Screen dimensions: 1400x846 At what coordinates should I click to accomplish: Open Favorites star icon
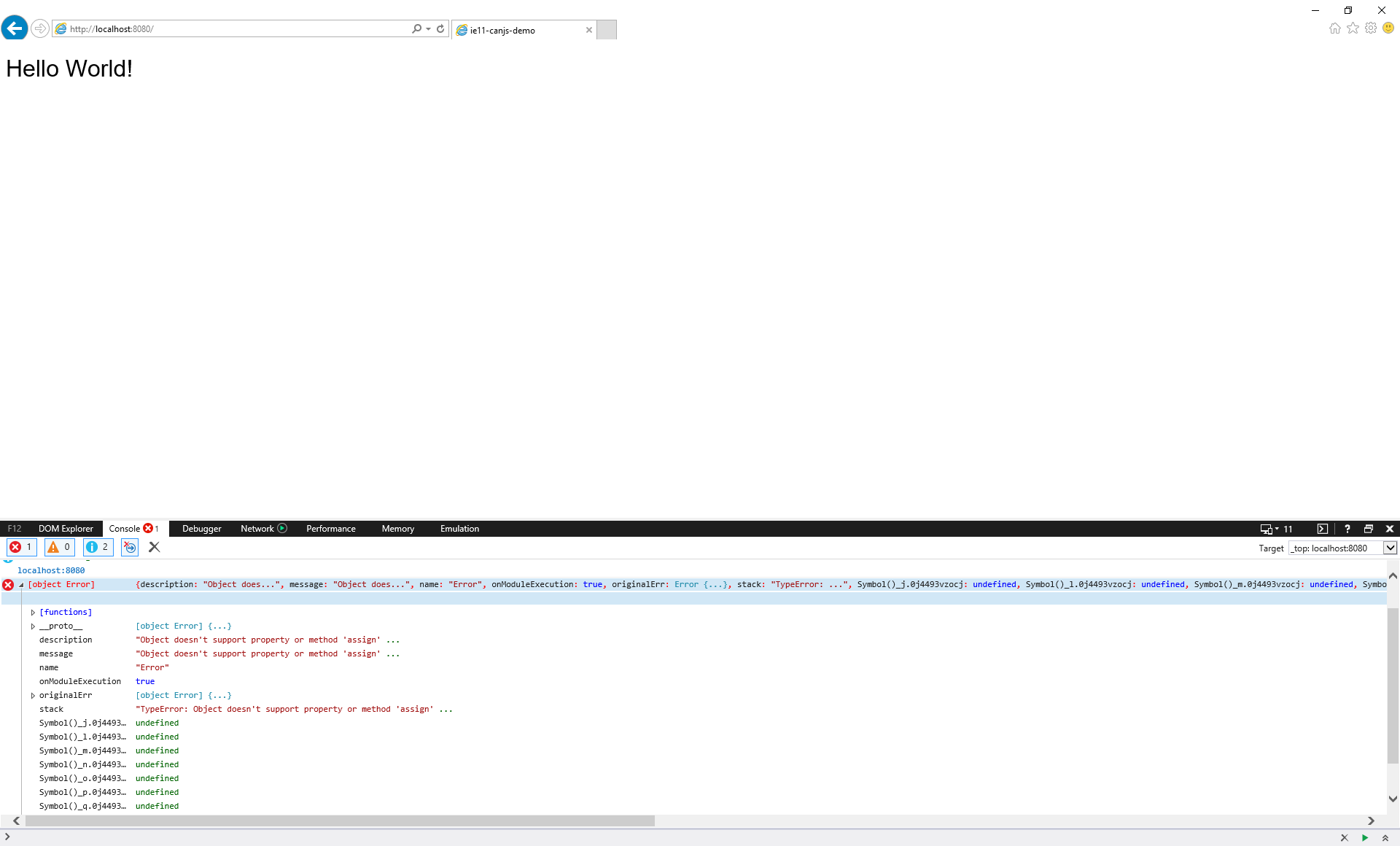pos(1353,28)
